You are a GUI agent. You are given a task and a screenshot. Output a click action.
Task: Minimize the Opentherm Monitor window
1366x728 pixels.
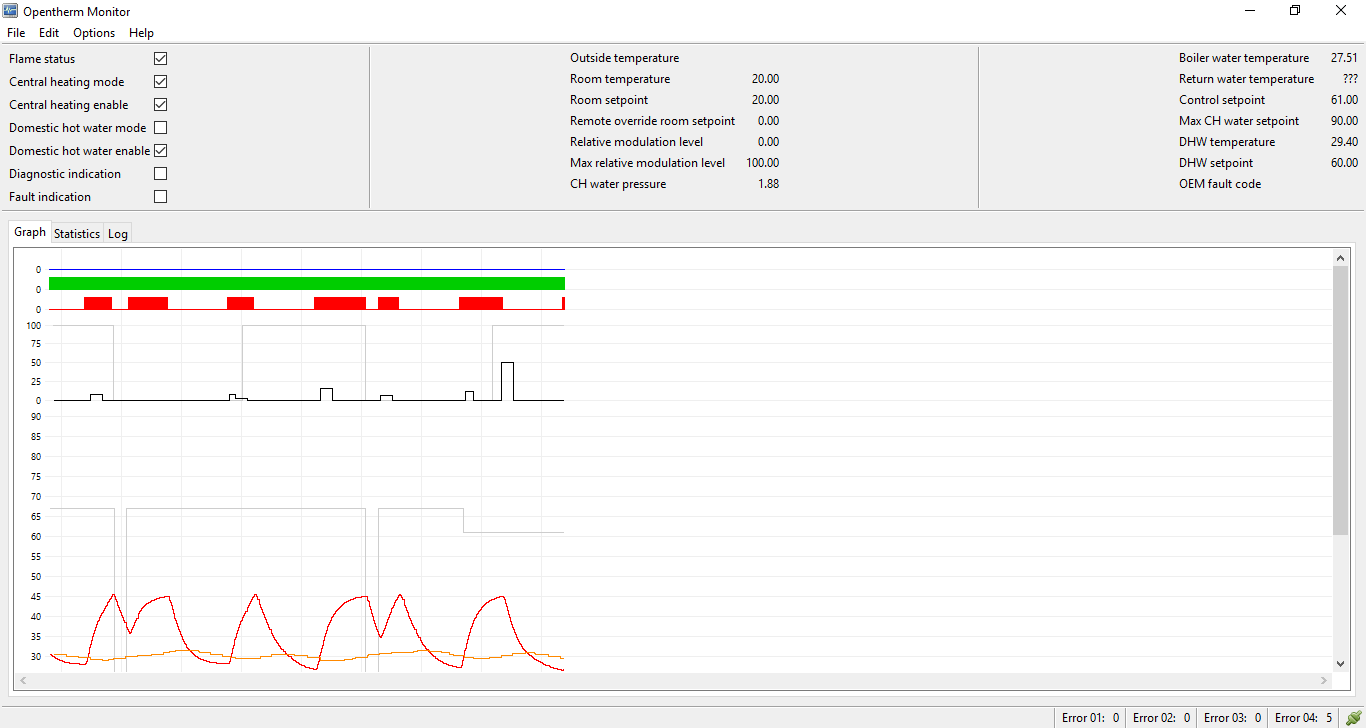[x=1250, y=10]
